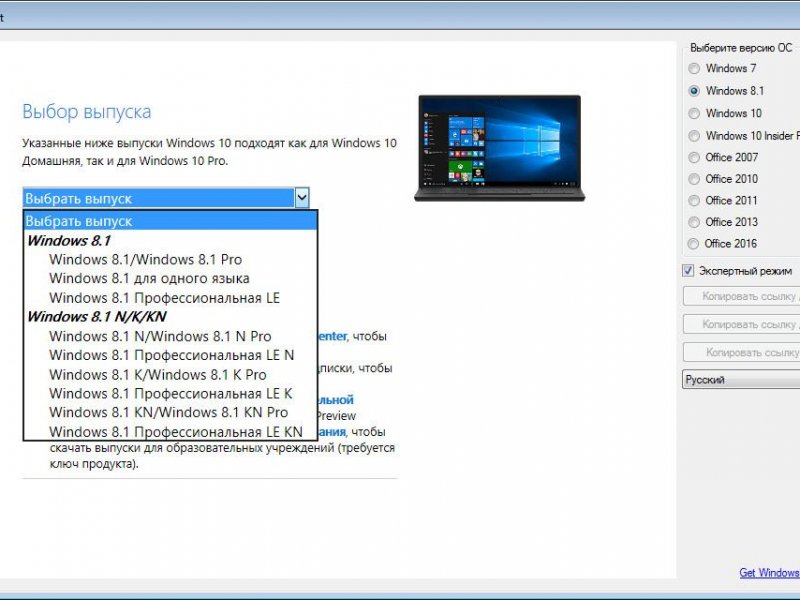Select Office 2011 radio button

click(x=694, y=201)
